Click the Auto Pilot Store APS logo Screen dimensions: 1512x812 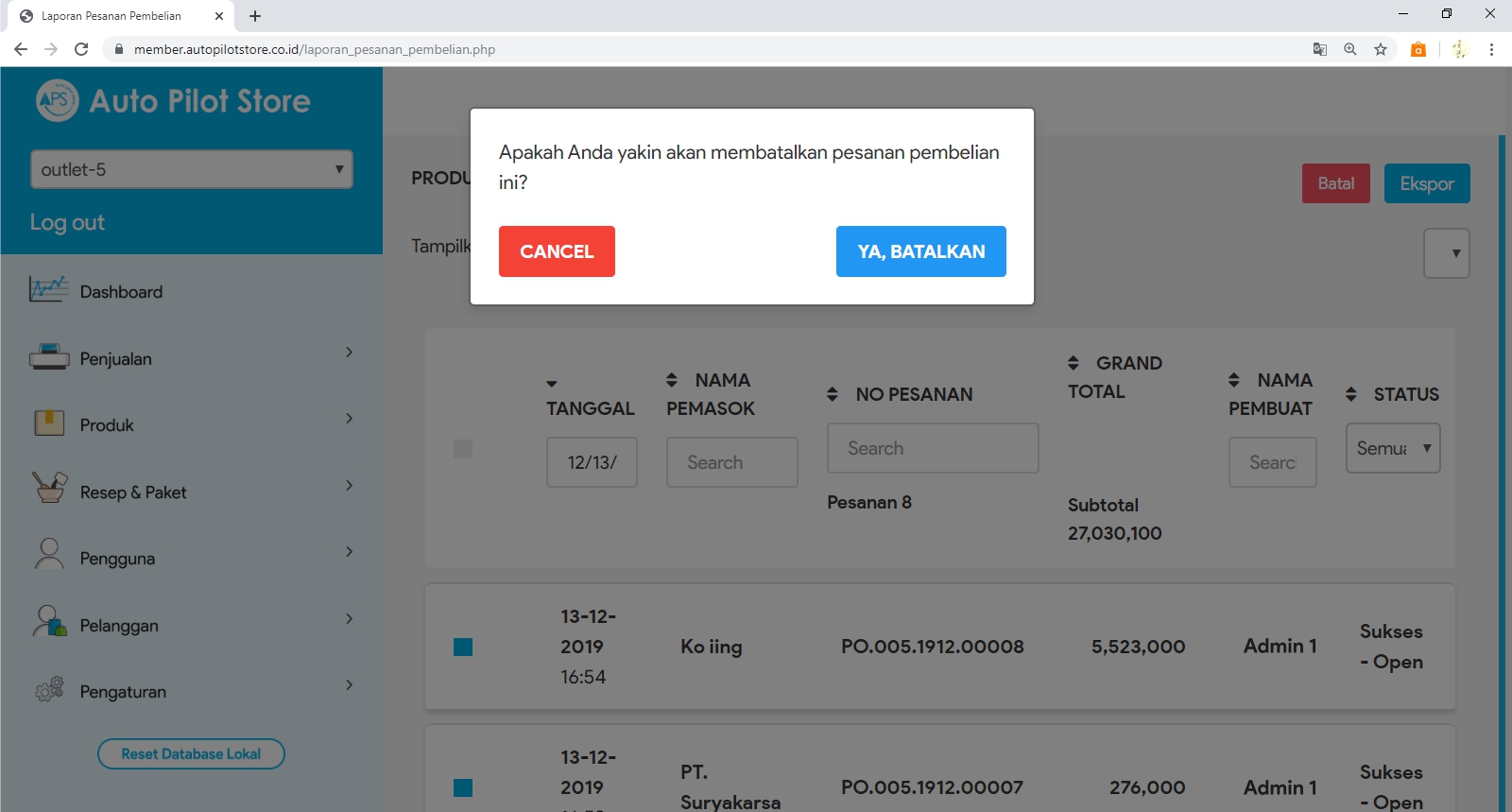(57, 100)
